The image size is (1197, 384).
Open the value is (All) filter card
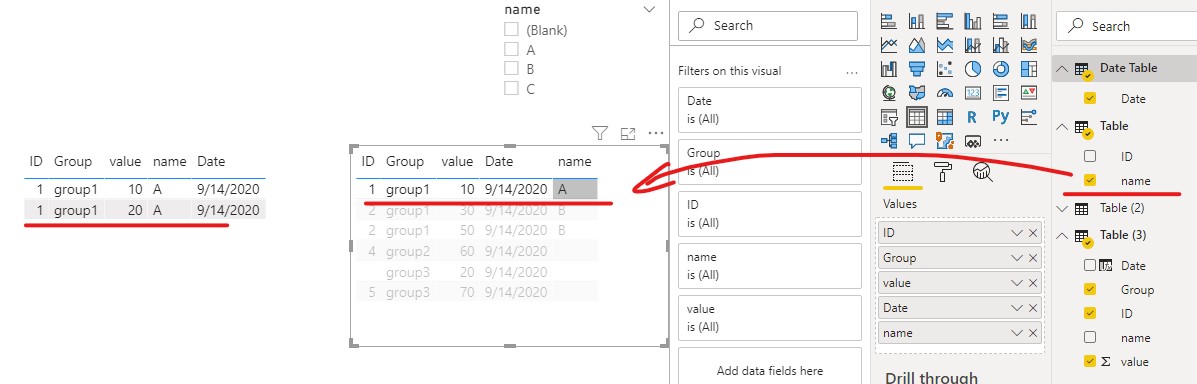770,318
